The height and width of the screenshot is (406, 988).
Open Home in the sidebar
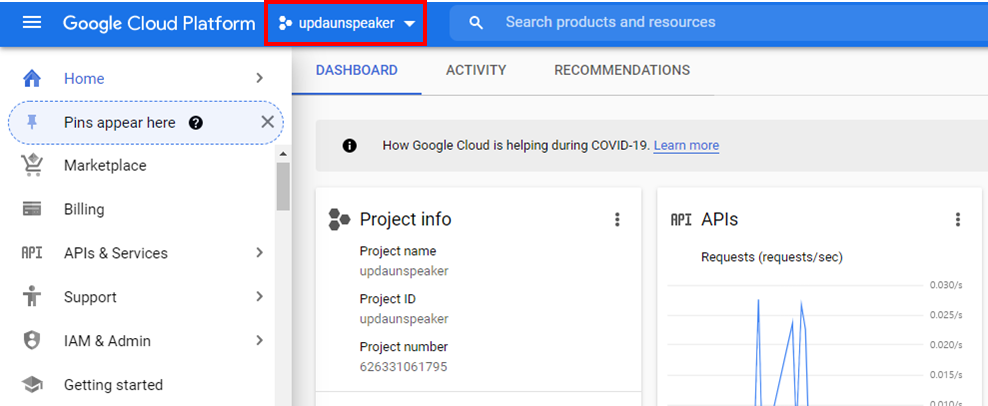pos(84,79)
